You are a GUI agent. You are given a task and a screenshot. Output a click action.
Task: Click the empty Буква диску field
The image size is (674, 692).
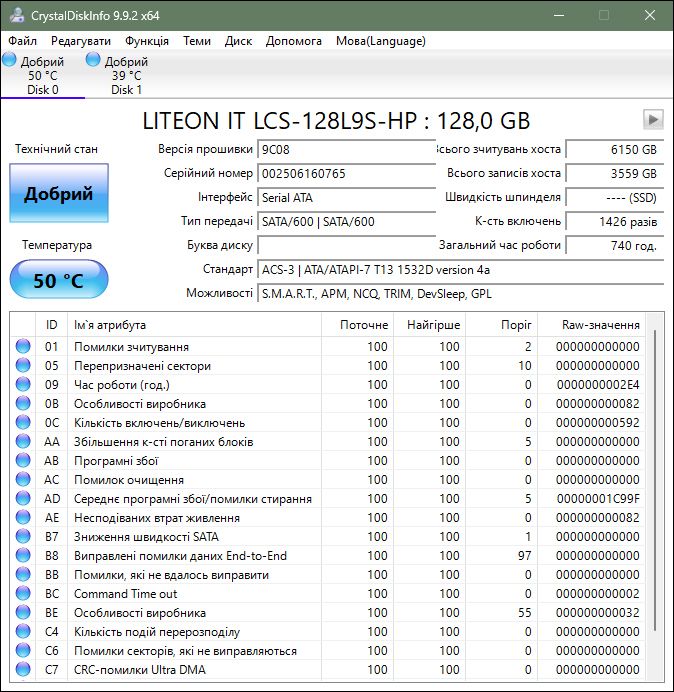(346, 245)
